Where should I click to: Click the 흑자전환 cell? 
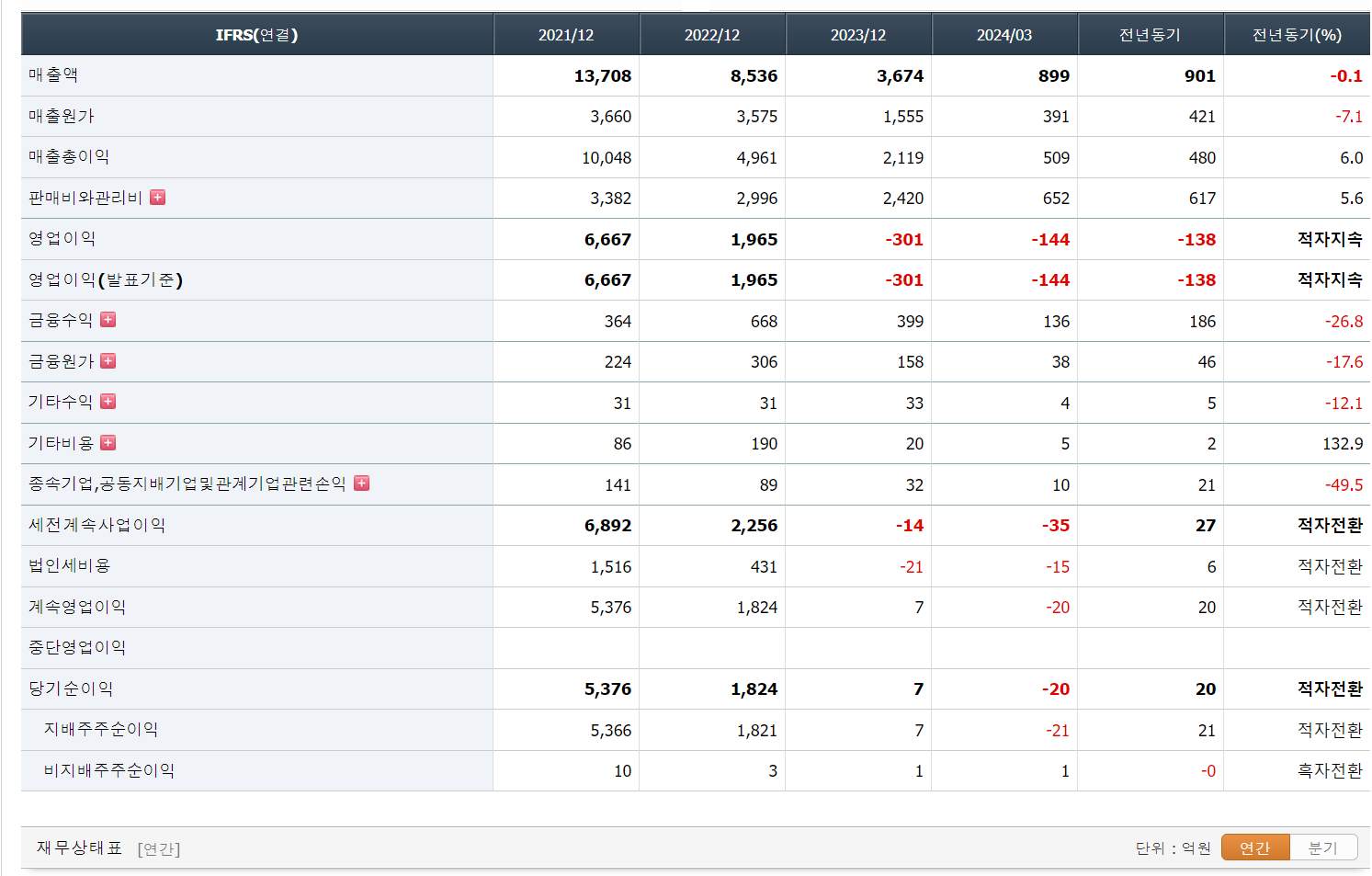click(1330, 771)
